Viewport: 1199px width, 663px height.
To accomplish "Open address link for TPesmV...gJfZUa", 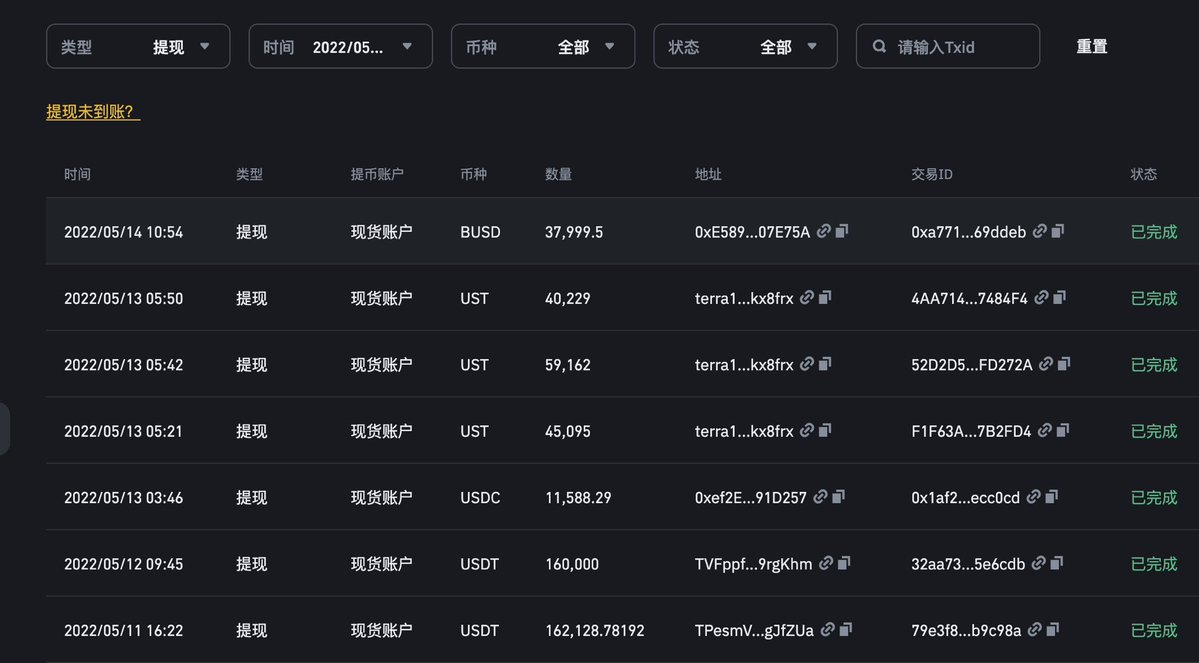I will coord(827,630).
